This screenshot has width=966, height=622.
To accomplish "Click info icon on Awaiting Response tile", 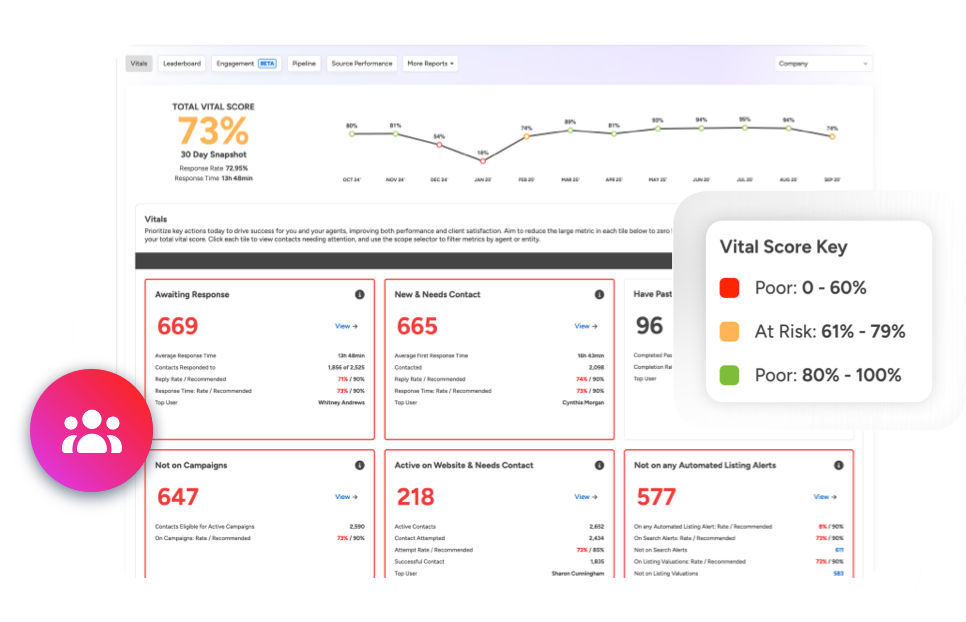I will (359, 295).
